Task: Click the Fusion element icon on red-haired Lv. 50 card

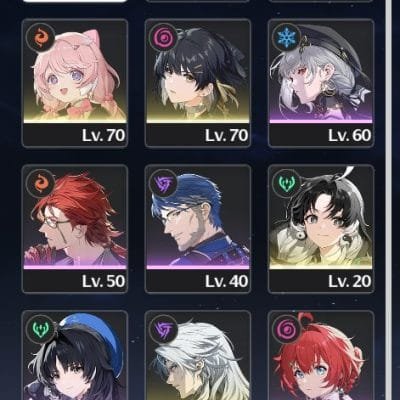Action: pyautogui.click(x=41, y=183)
